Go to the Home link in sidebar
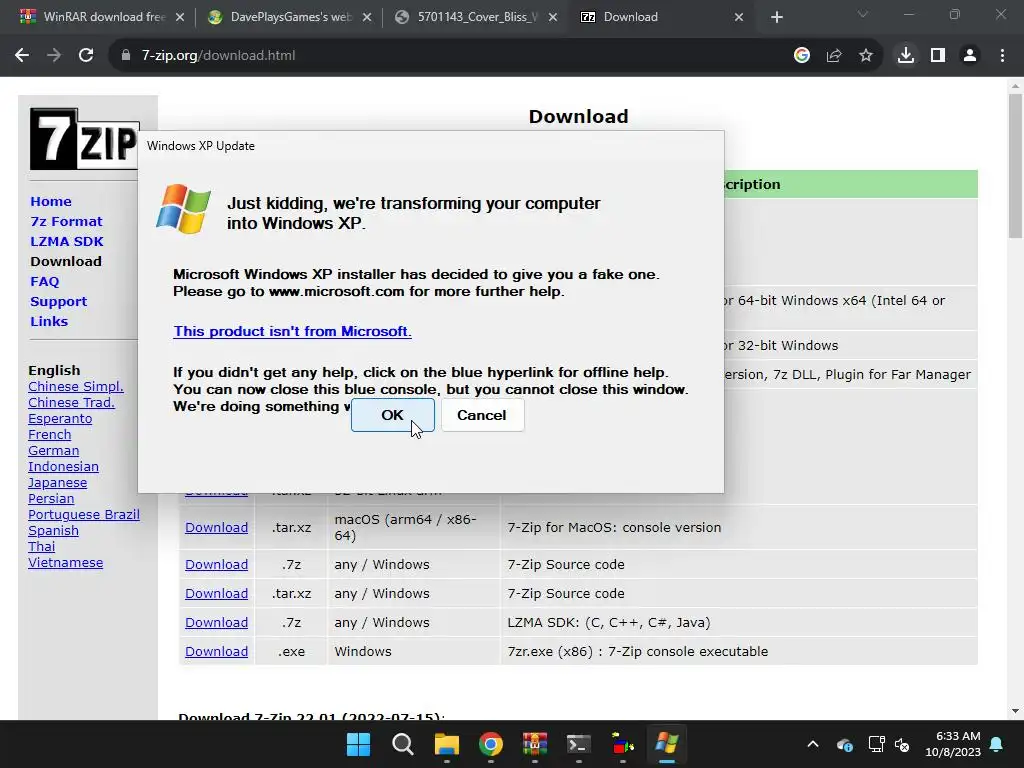The width and height of the screenshot is (1024, 768). click(51, 202)
